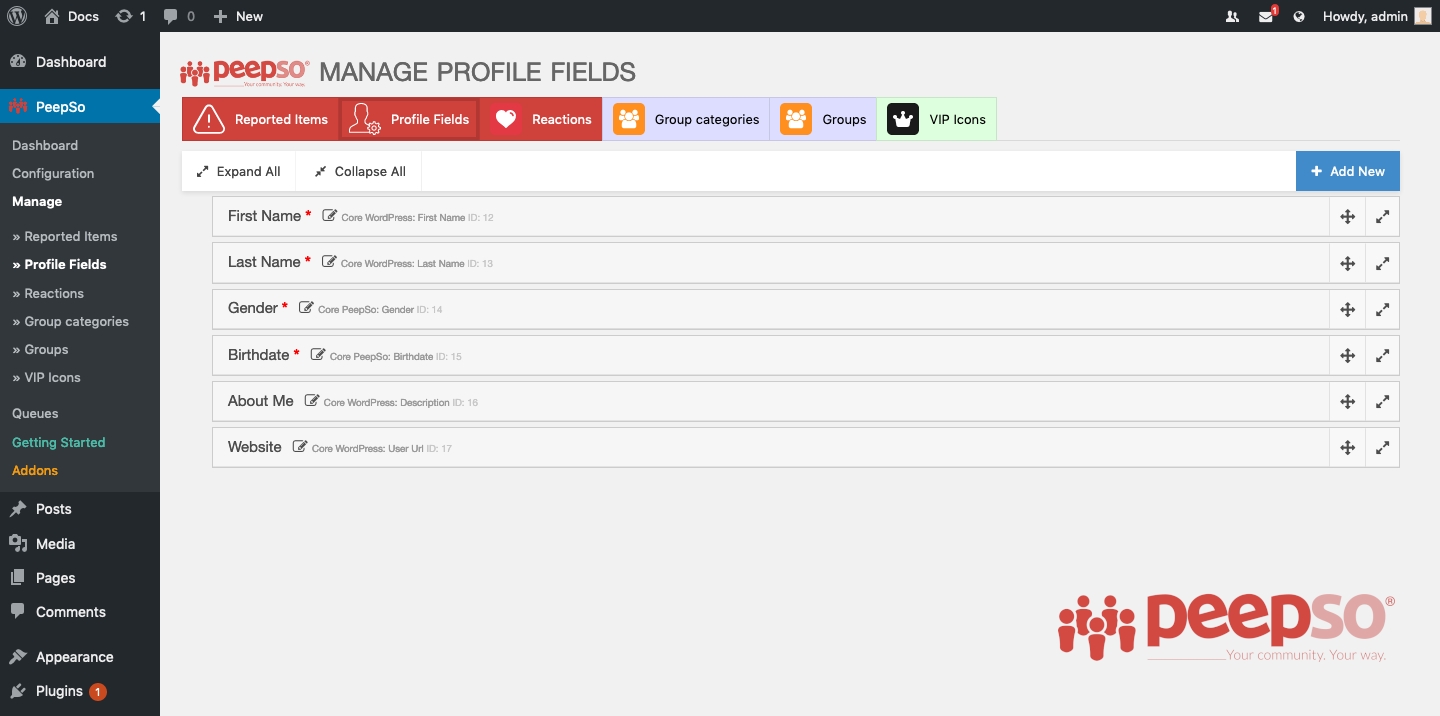The height and width of the screenshot is (716, 1440).
Task: Edit the Gender field title icon
Action: pos(306,307)
